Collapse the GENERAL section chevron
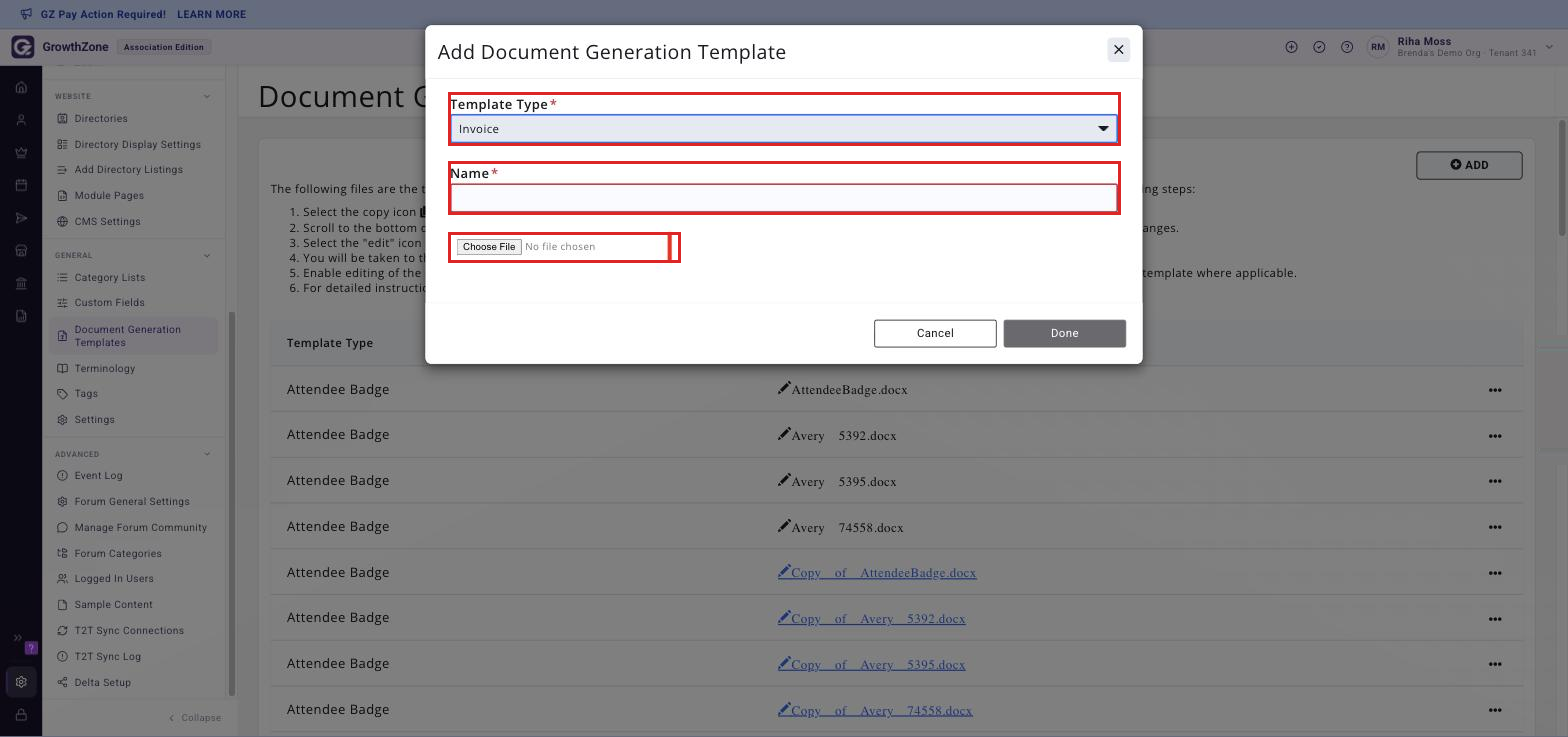1568x737 pixels. (x=207, y=255)
